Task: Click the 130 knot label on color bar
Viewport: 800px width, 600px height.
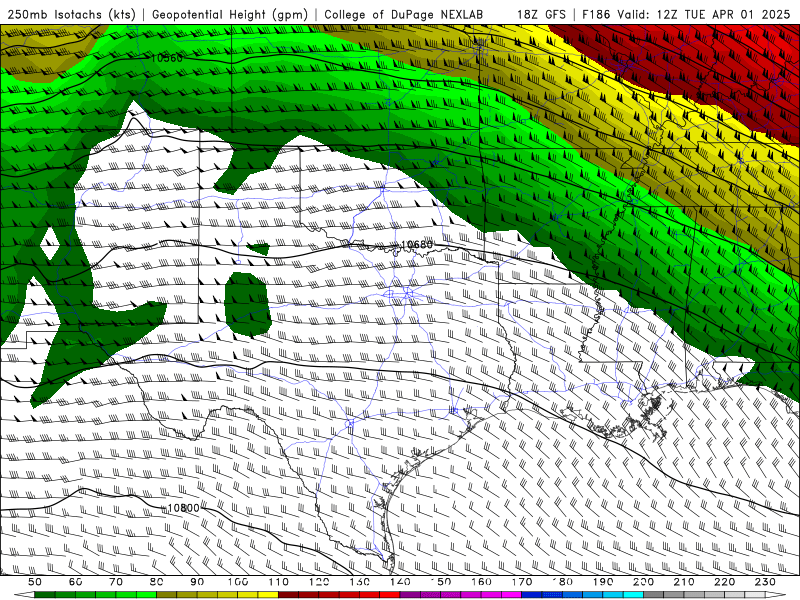Action: pyautogui.click(x=359, y=582)
